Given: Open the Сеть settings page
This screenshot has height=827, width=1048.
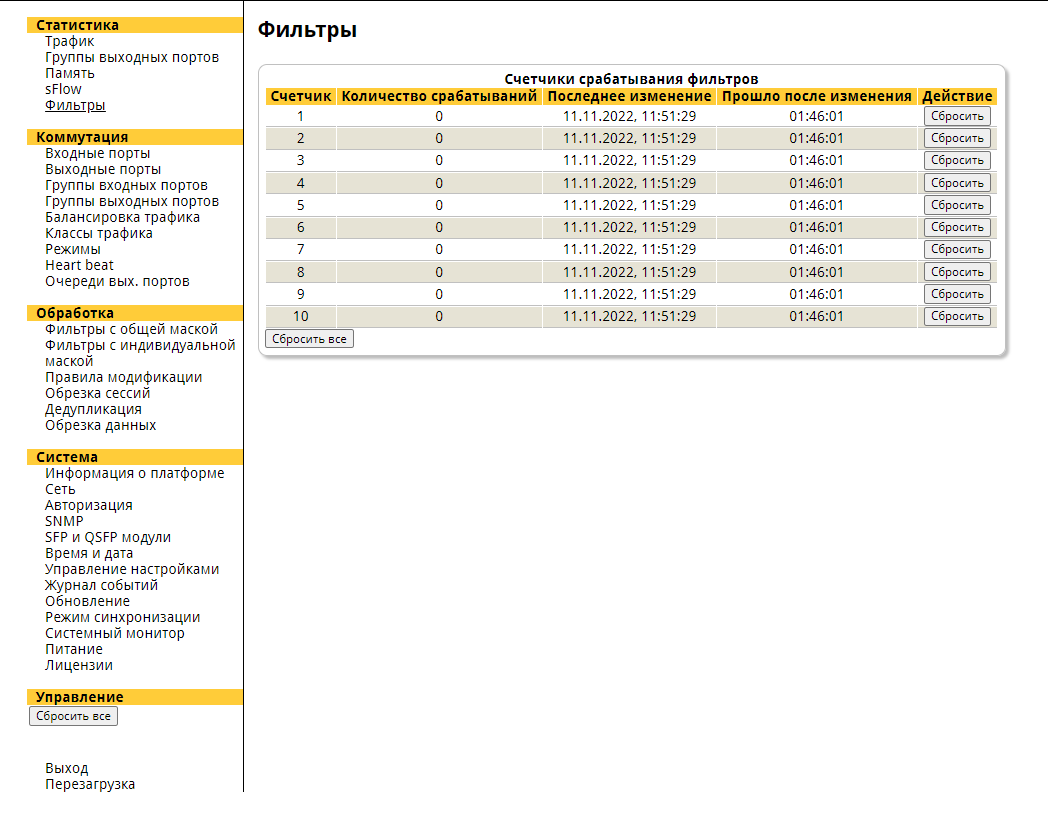Looking at the screenshot, I should (x=60, y=489).
